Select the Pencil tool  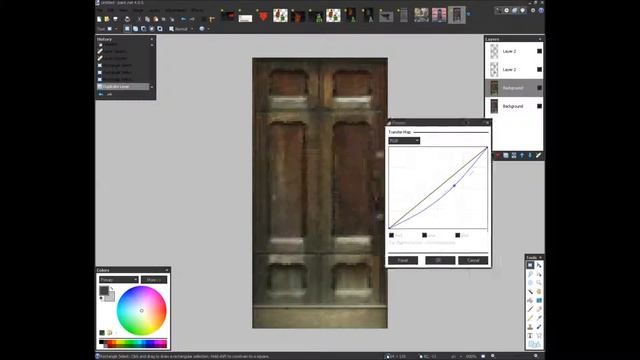click(x=530, y=318)
